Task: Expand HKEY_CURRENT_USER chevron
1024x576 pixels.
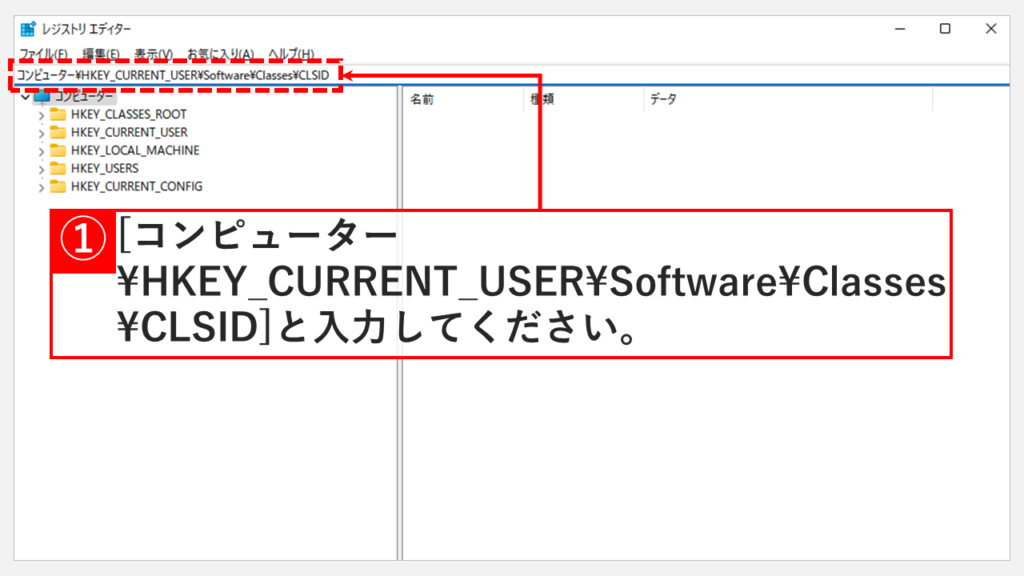Action: click(41, 133)
